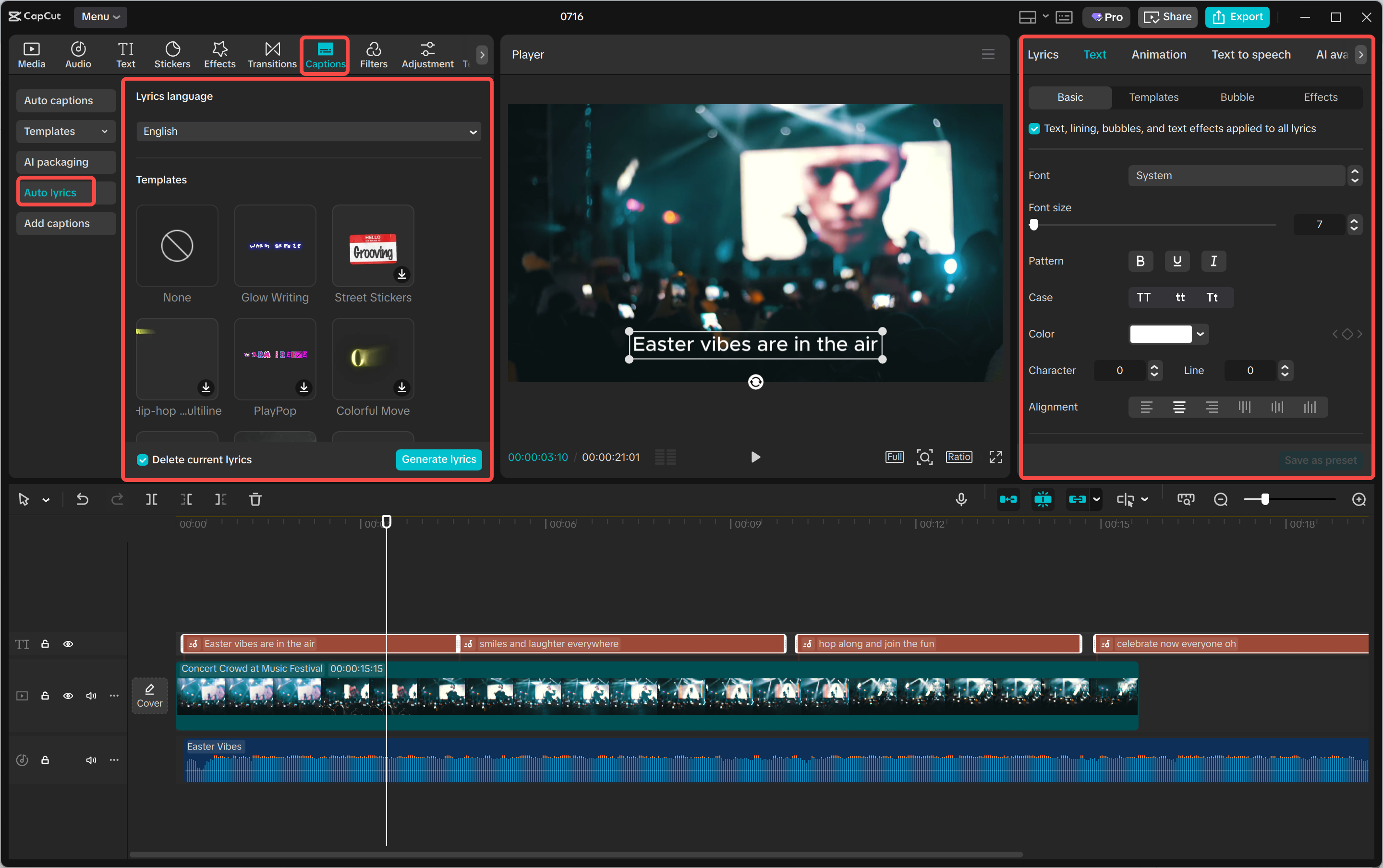
Task: Open the Bubble tab in text settings
Action: [x=1236, y=97]
